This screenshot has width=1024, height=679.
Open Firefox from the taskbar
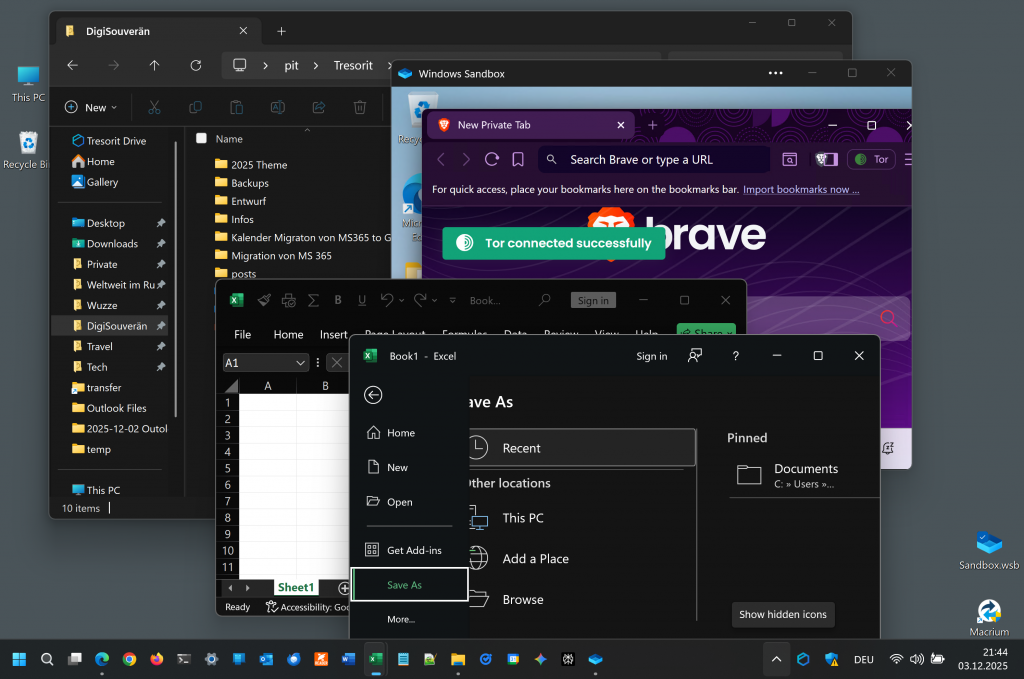(x=156, y=659)
